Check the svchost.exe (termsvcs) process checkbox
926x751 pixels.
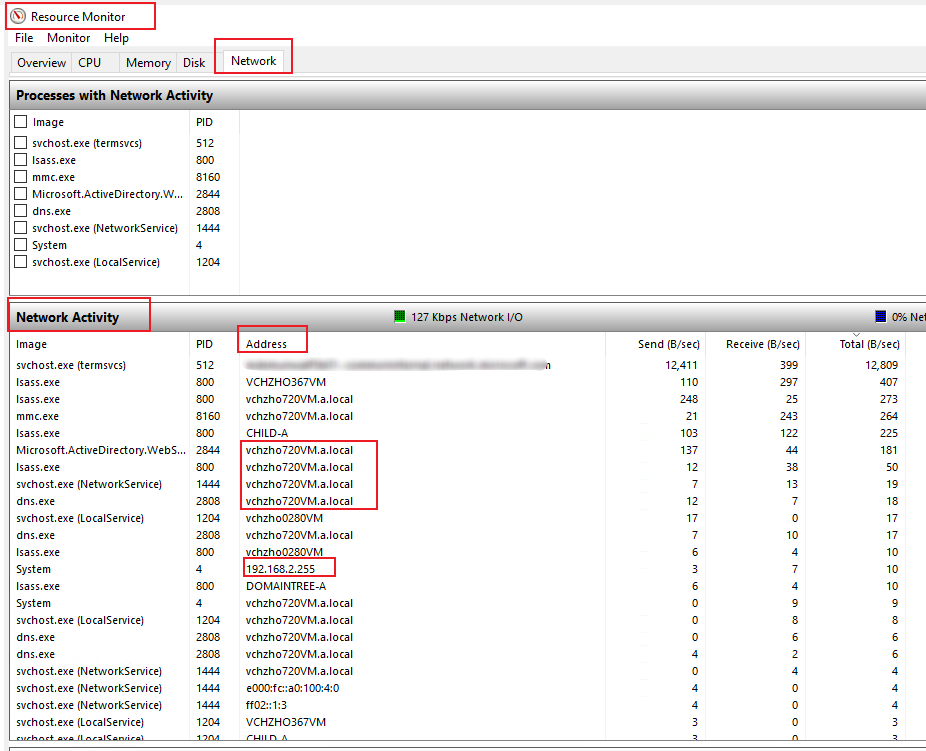tap(21, 142)
